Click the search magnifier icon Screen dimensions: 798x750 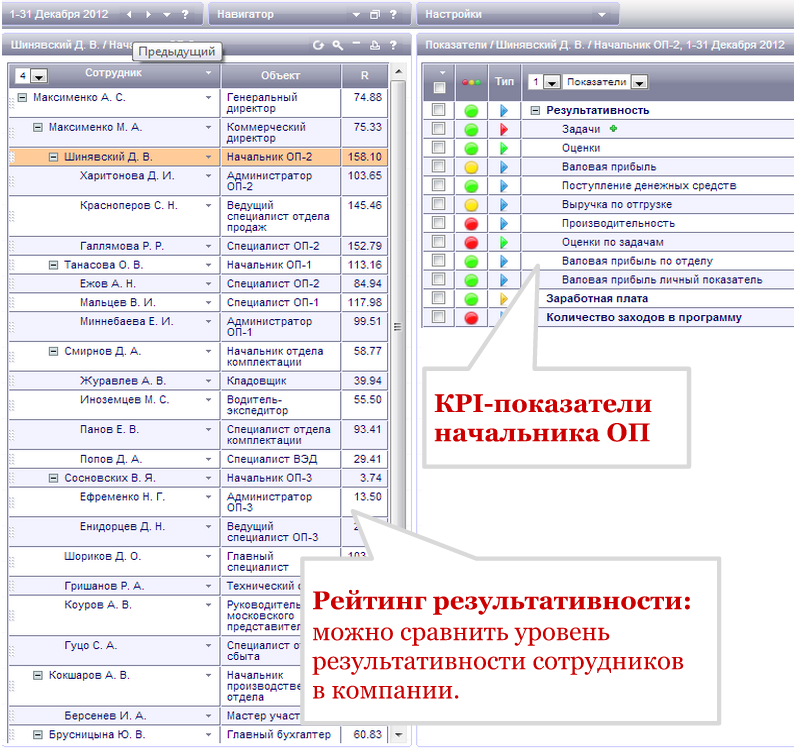coord(337,45)
